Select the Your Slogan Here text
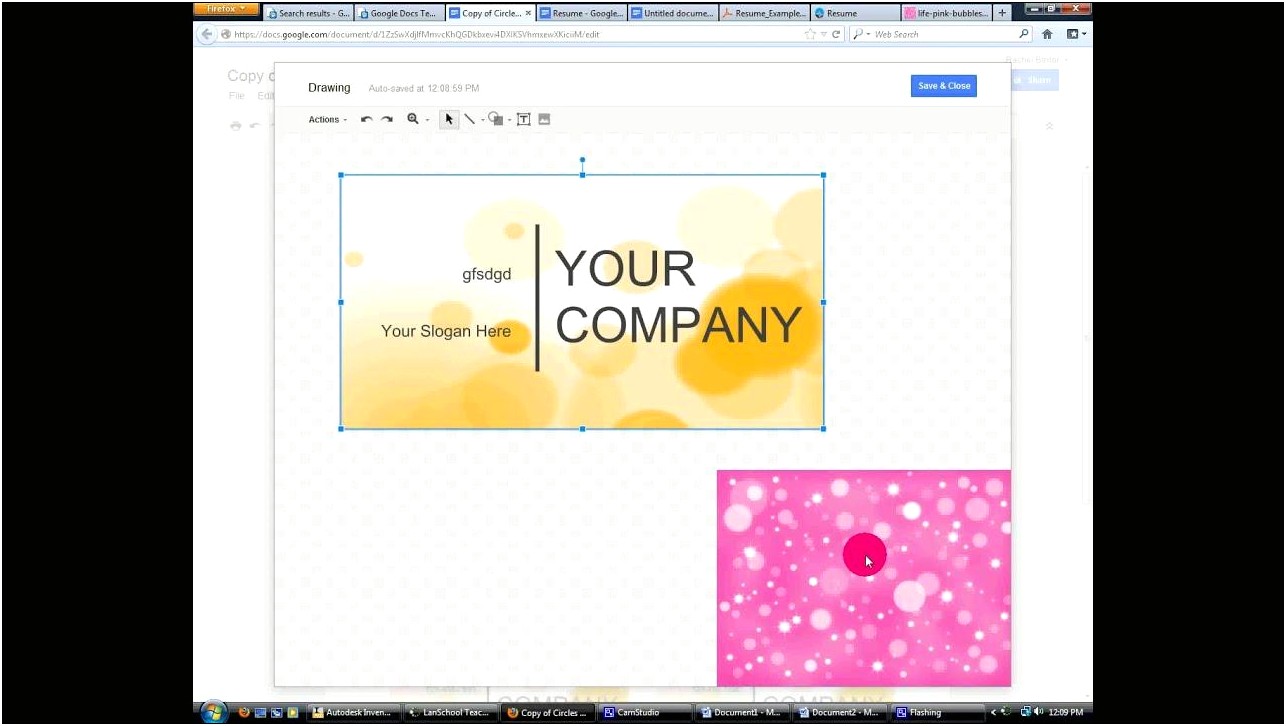 pyautogui.click(x=446, y=331)
